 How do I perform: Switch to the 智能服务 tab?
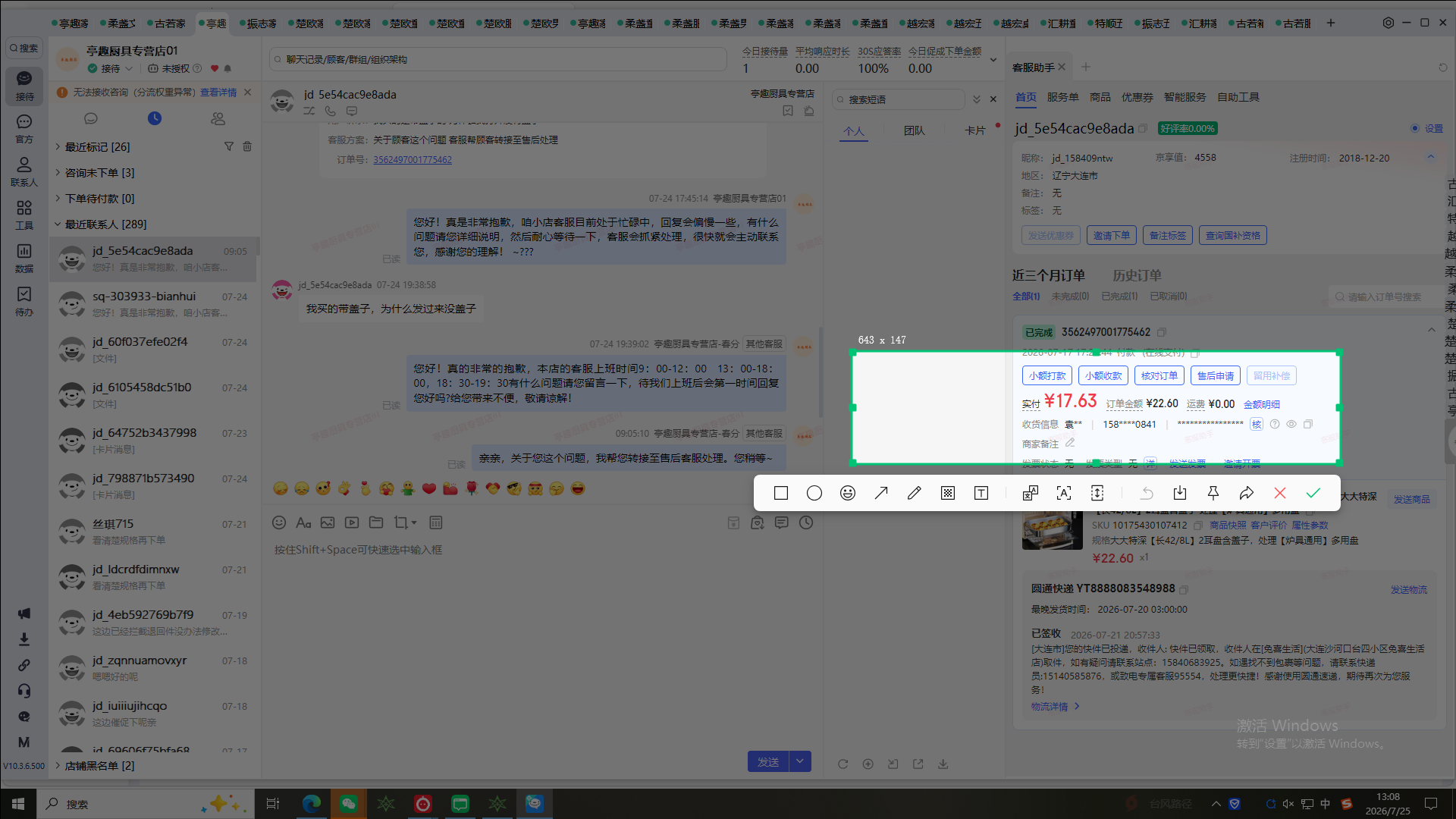coord(1185,97)
